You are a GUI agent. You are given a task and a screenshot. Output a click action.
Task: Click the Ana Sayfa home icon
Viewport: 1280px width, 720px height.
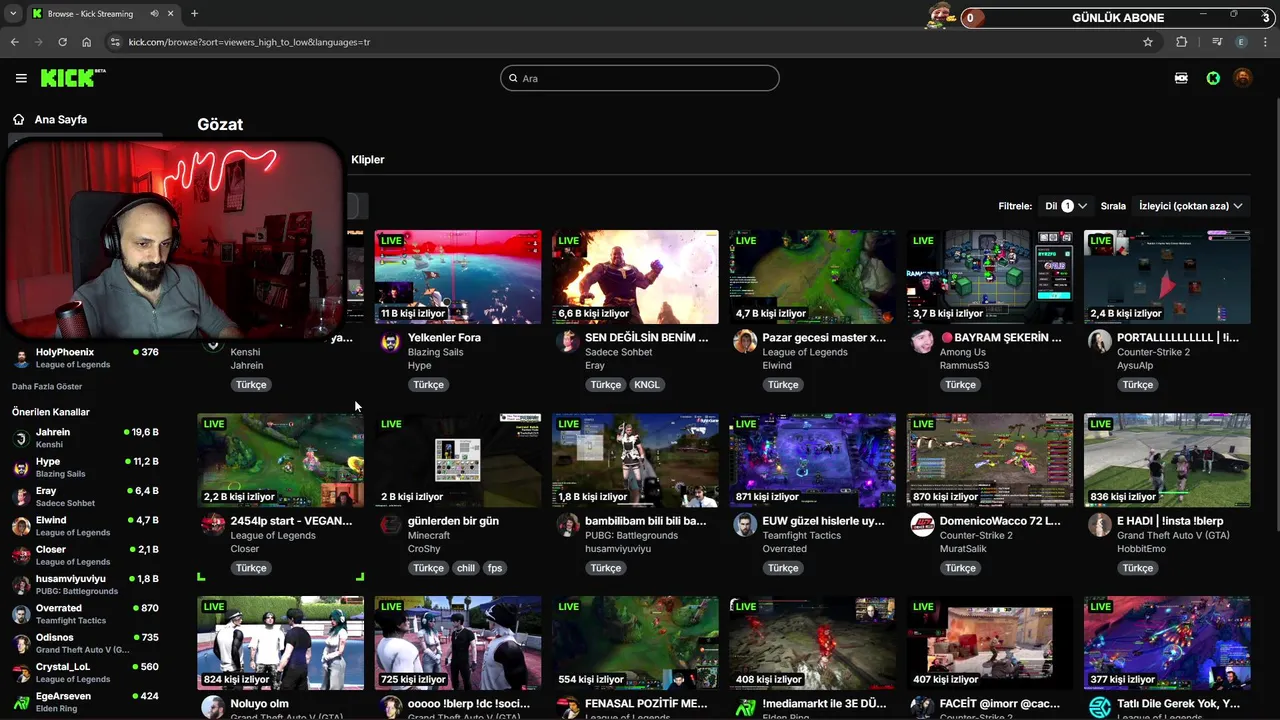tap(18, 119)
